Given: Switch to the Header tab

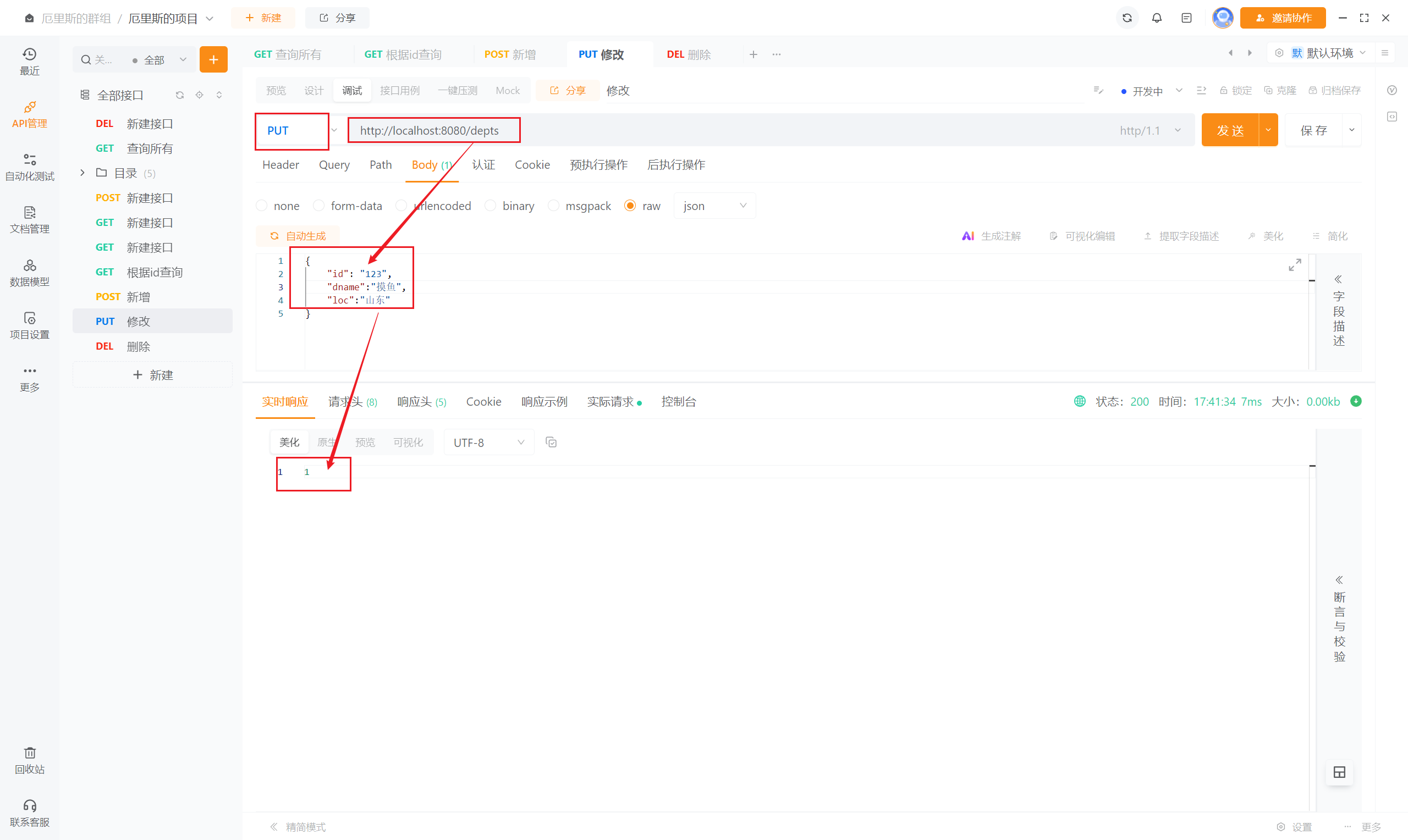Looking at the screenshot, I should (x=280, y=165).
